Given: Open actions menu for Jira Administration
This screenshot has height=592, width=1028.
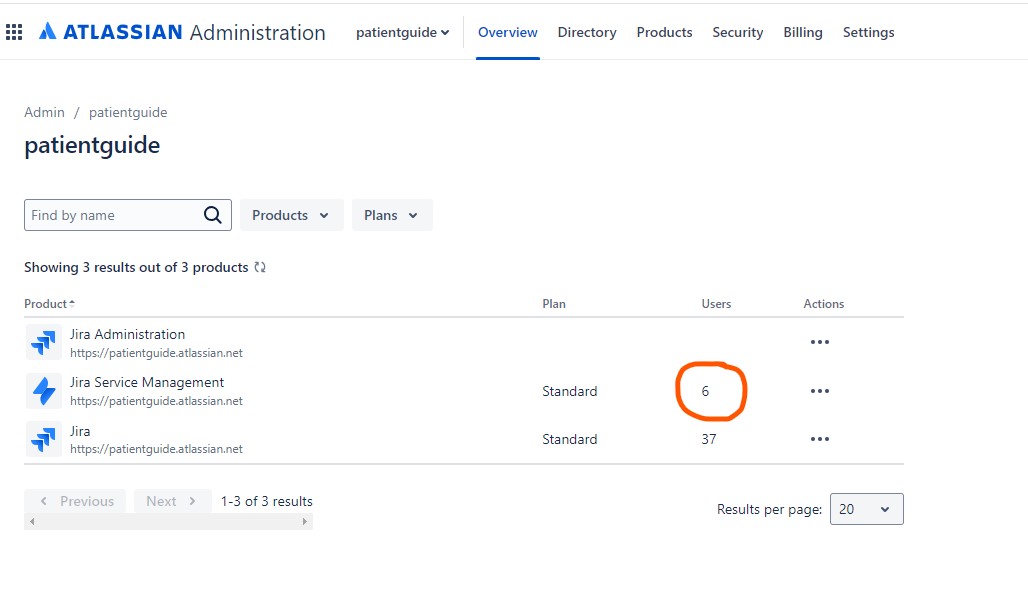Looking at the screenshot, I should (820, 342).
